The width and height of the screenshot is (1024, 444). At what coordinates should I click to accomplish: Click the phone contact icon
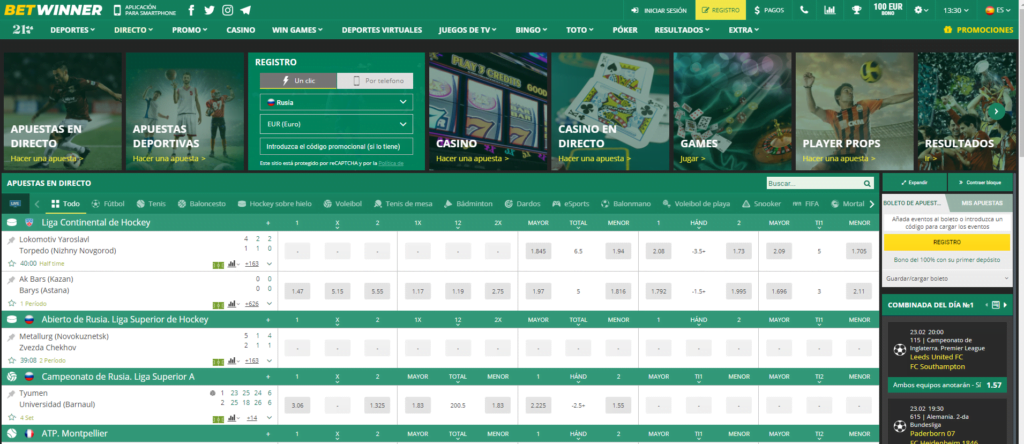[804, 10]
